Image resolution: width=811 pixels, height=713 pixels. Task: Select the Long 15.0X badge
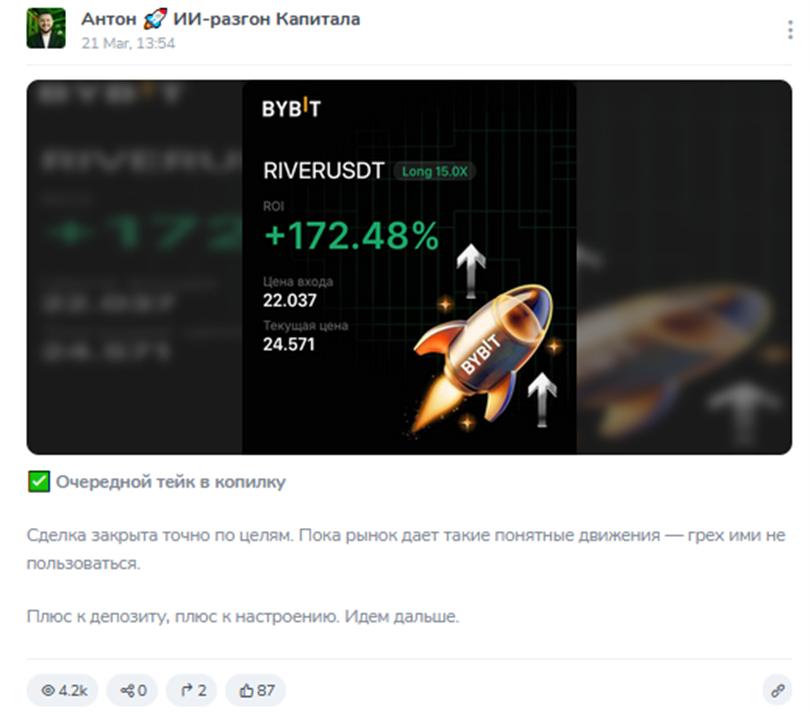coord(434,171)
